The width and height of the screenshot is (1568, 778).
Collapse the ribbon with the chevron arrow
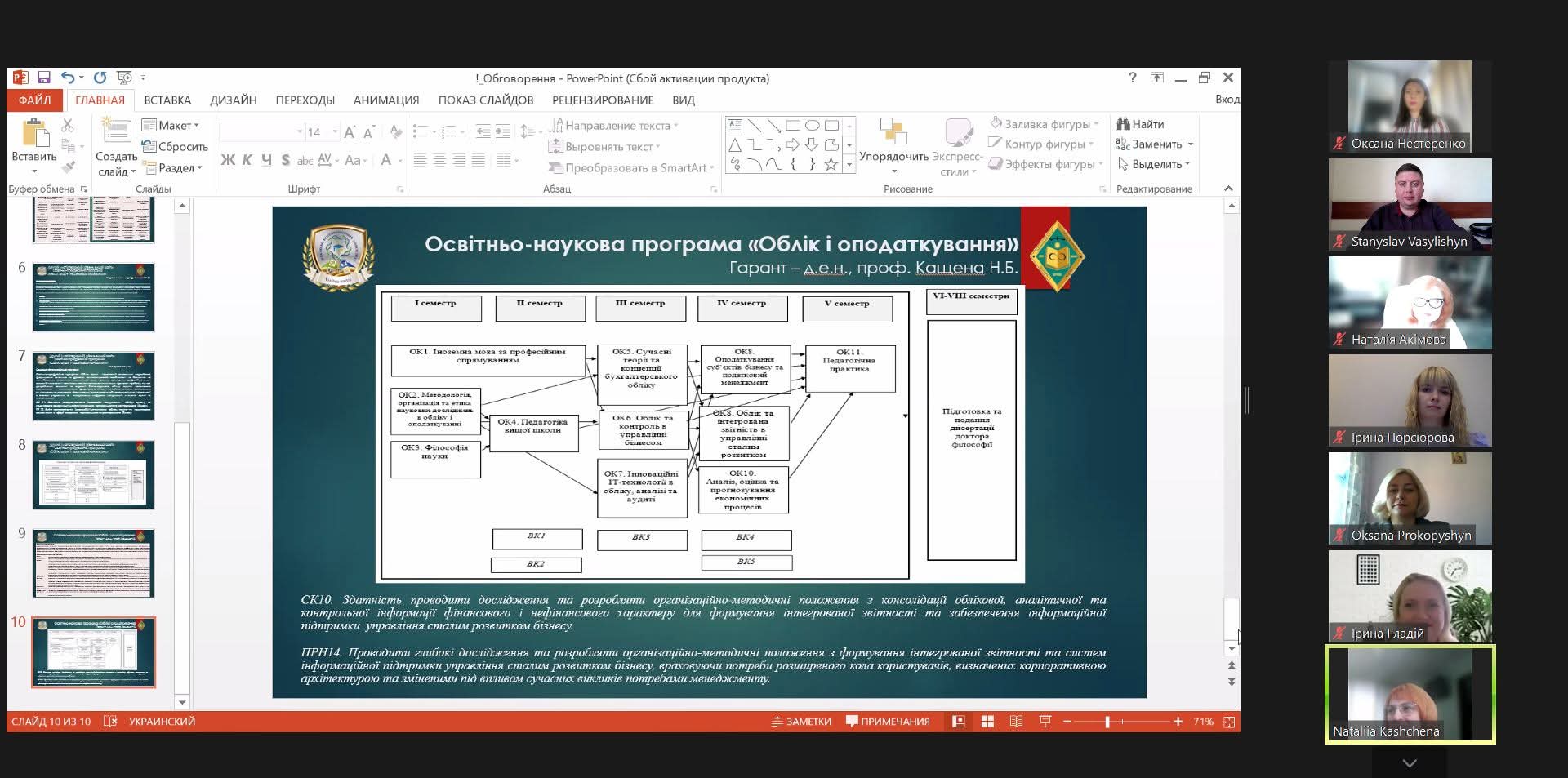point(1228,189)
